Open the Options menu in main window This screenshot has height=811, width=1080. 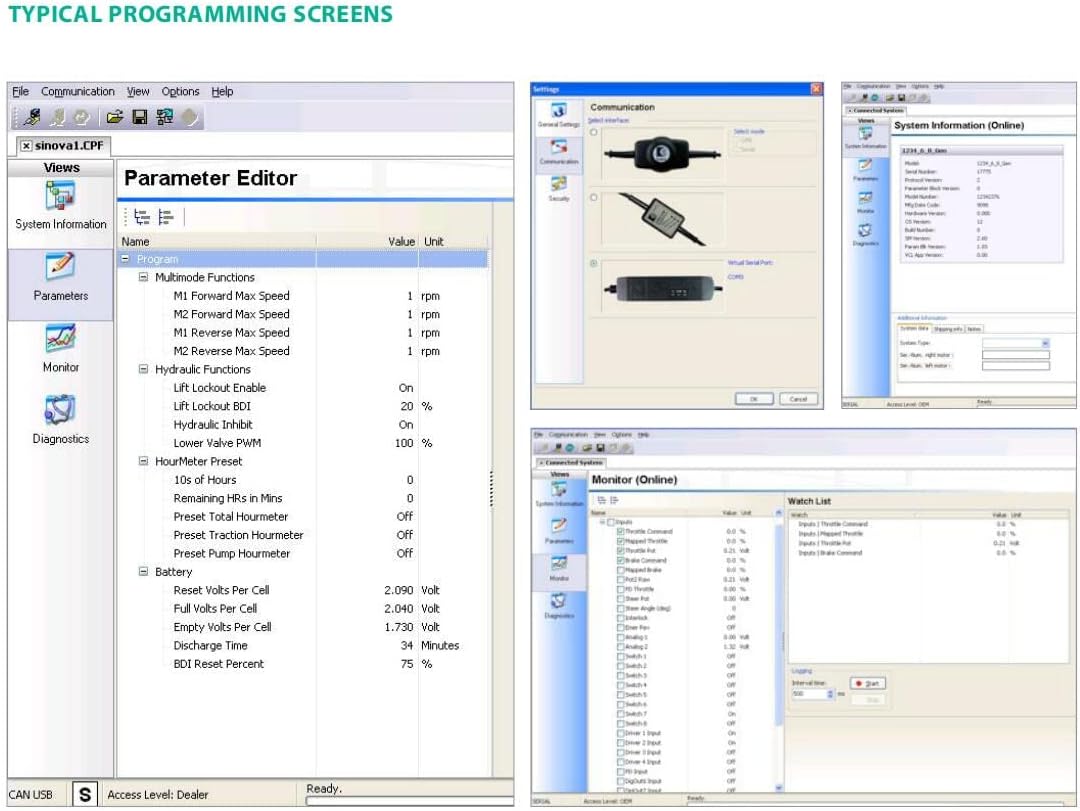(180, 92)
